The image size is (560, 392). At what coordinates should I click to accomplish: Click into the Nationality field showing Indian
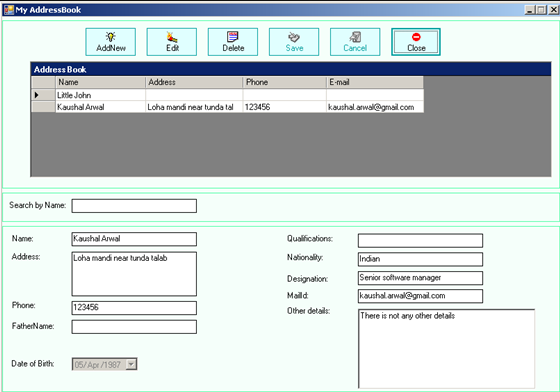click(420, 259)
